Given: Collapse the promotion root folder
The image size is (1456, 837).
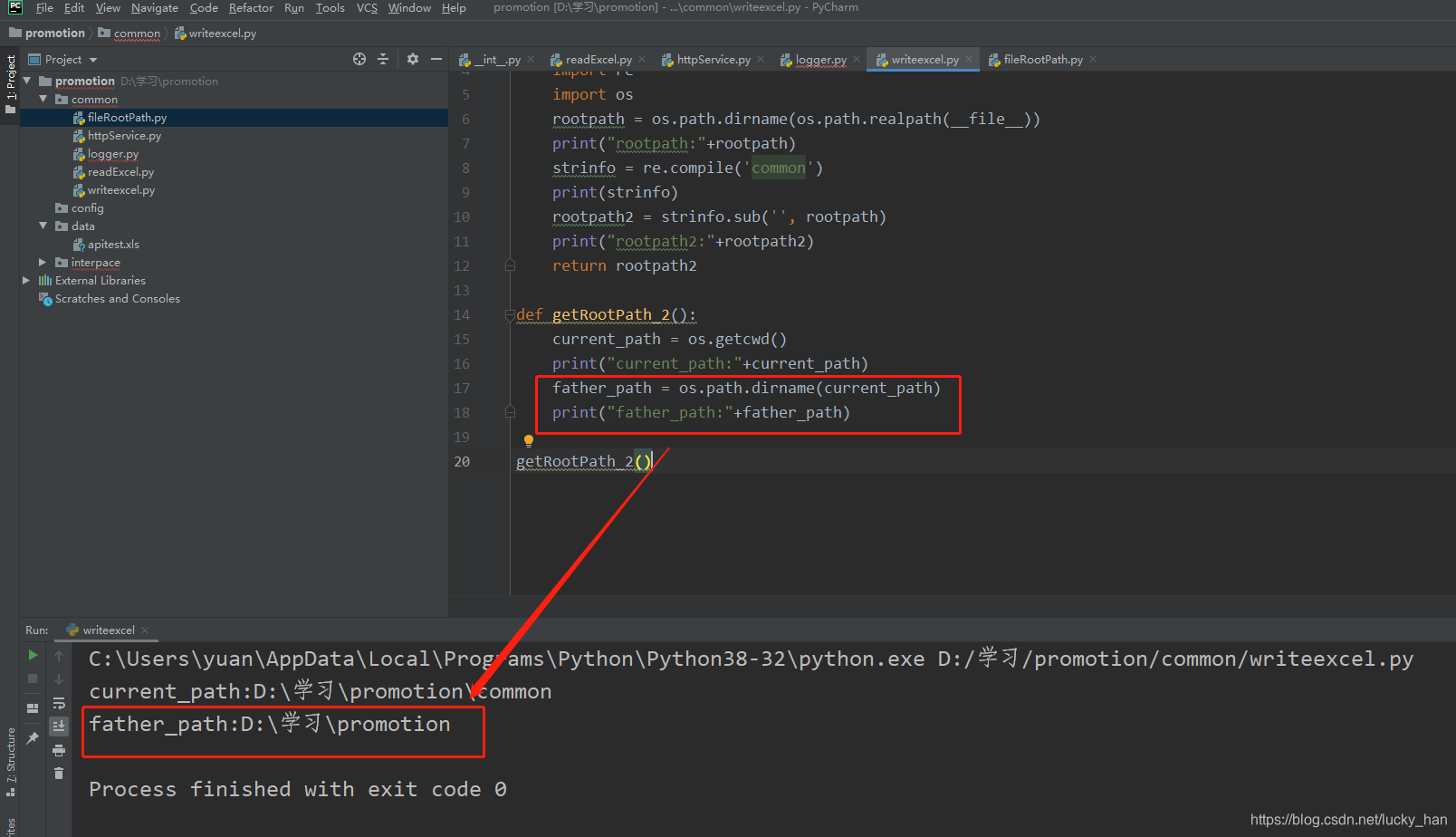Looking at the screenshot, I should click(27, 81).
